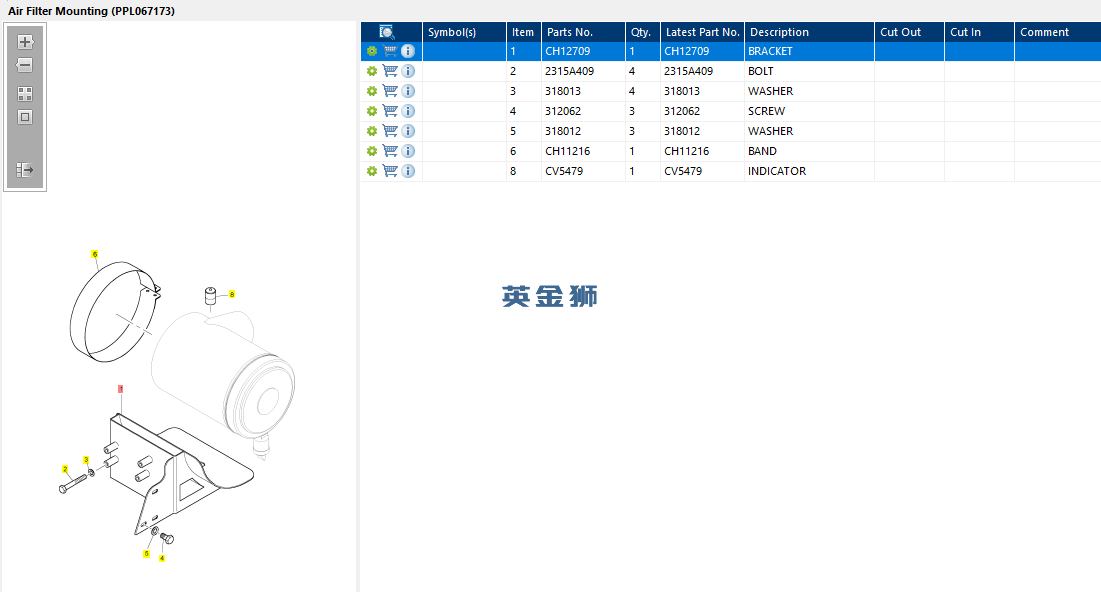
Task: Click cart icon for SCREW 312062
Action: pyautogui.click(x=390, y=111)
